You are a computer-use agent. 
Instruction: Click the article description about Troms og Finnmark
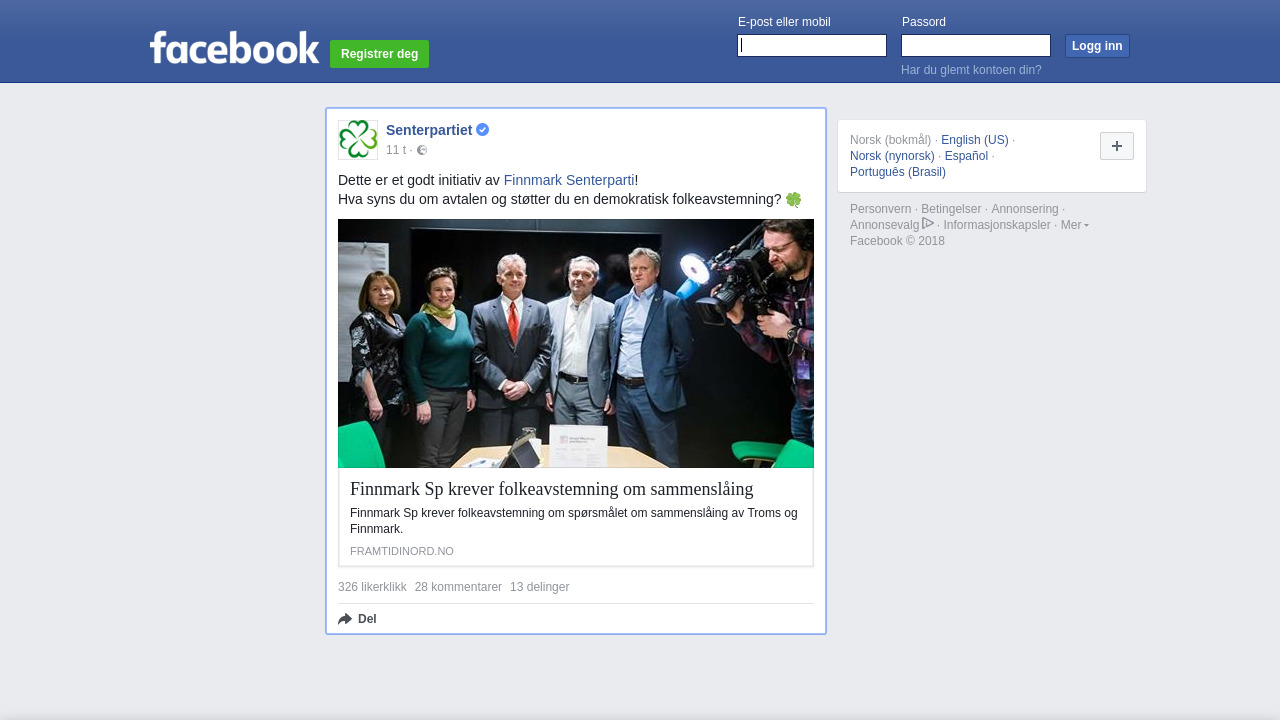[575, 521]
